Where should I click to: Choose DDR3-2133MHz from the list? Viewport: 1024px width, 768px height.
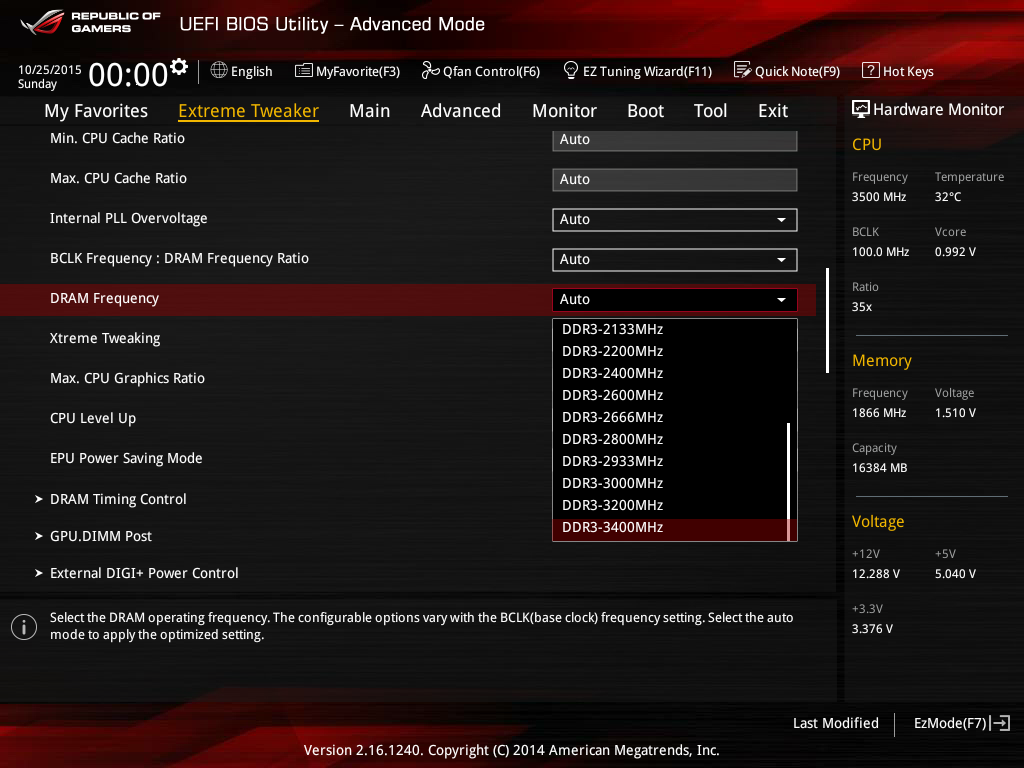click(x=671, y=329)
